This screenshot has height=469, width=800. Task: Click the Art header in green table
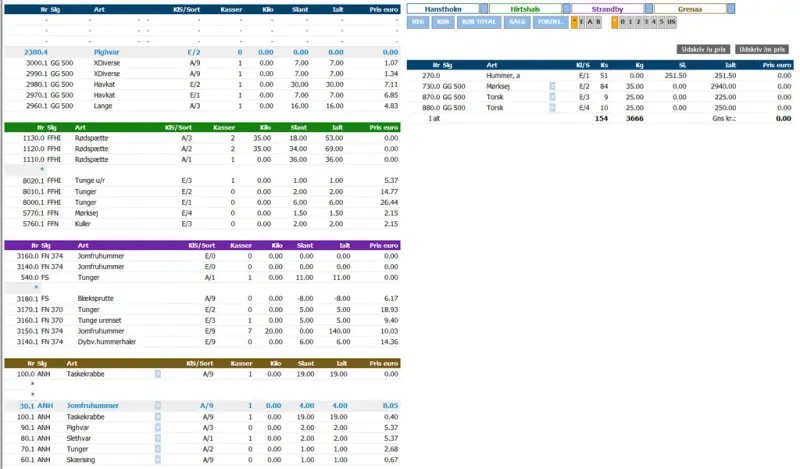coord(80,128)
